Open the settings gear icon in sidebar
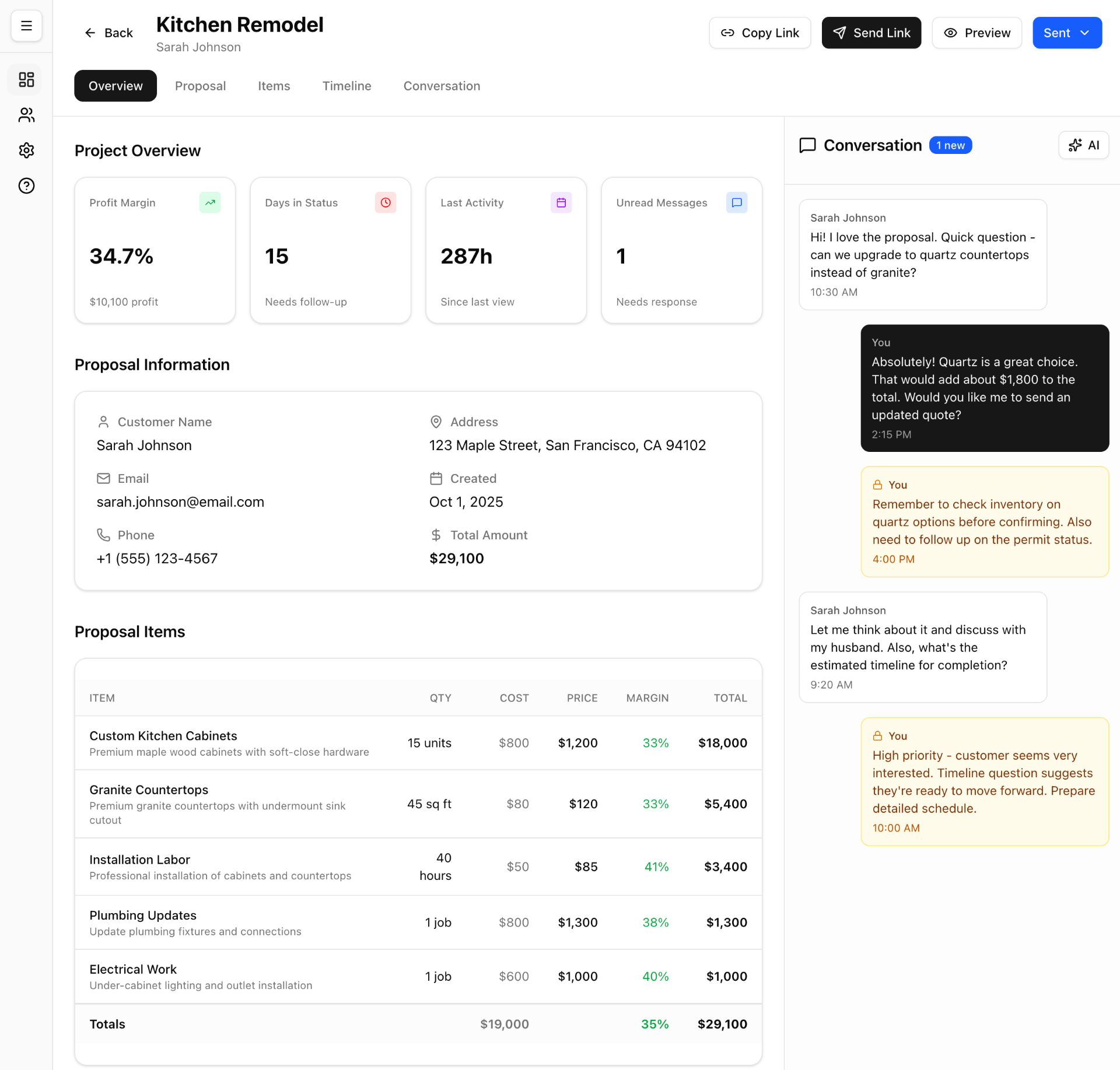The width and height of the screenshot is (1120, 1070). (26, 150)
